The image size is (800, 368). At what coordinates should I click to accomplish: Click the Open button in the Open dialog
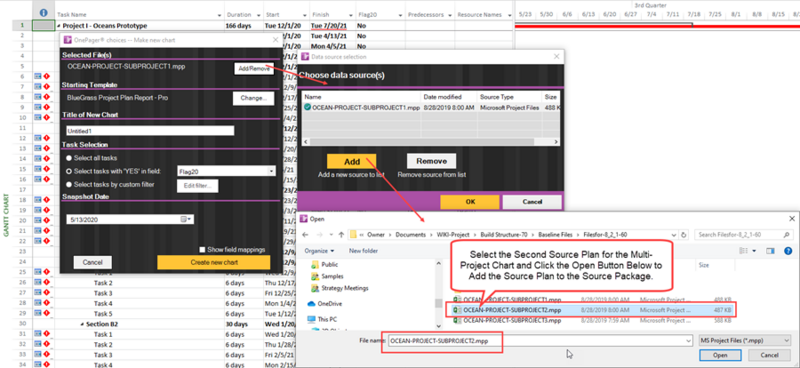tap(720, 355)
